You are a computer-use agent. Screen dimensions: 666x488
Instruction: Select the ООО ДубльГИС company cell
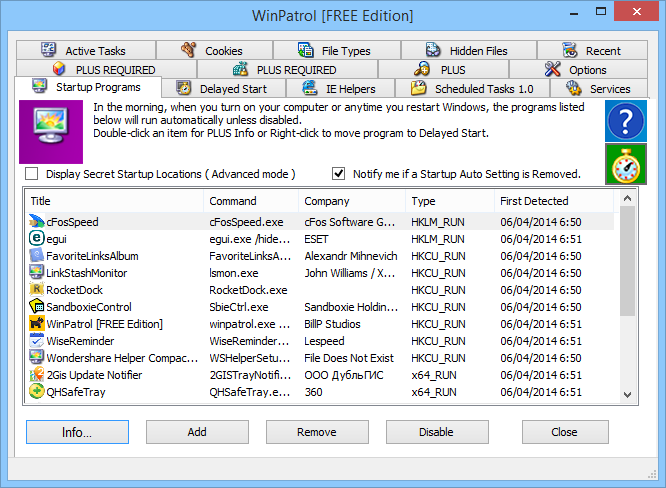(344, 375)
